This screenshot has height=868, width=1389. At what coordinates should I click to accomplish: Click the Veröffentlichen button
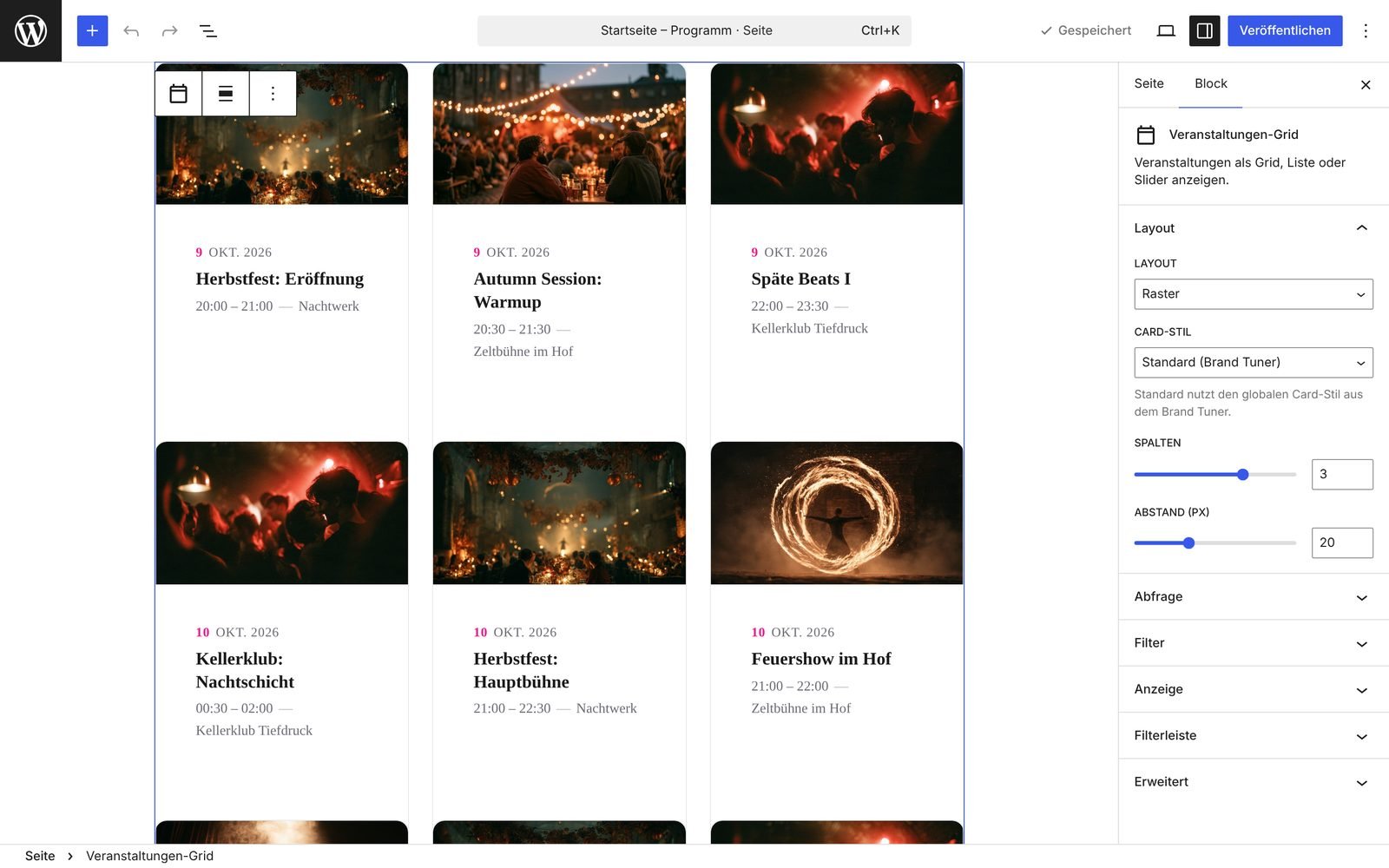click(x=1285, y=30)
